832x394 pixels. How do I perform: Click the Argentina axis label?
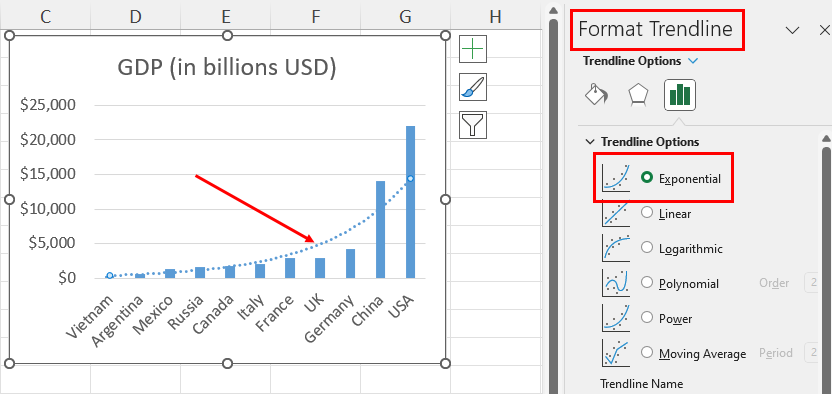[x=118, y=321]
